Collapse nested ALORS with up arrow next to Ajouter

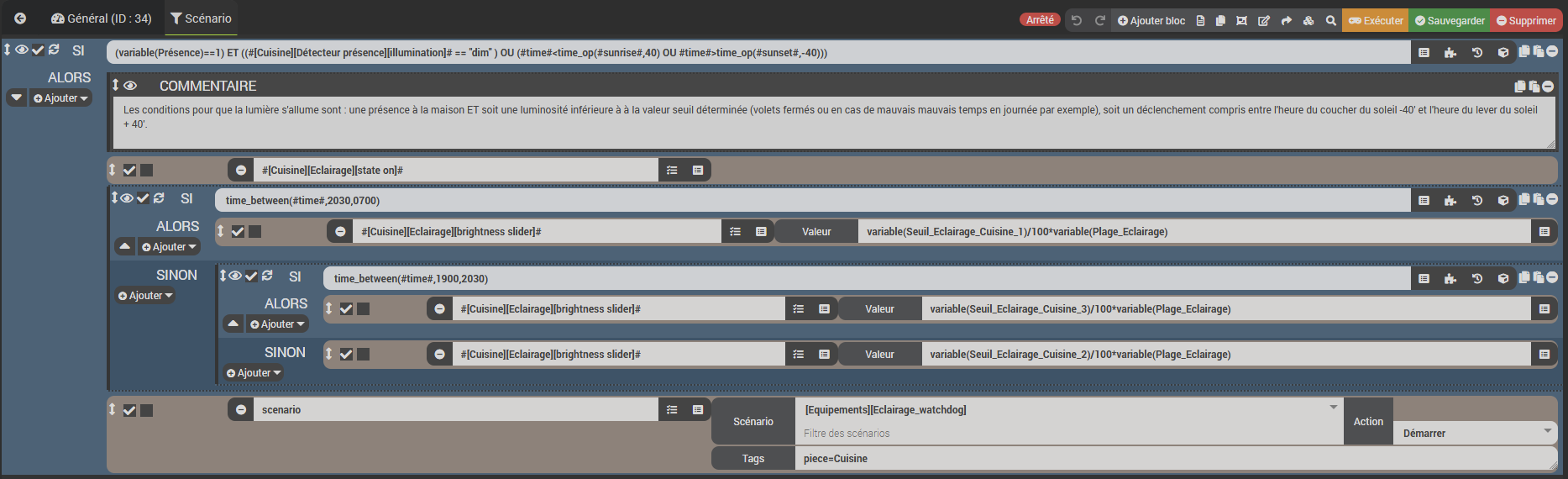125,246
